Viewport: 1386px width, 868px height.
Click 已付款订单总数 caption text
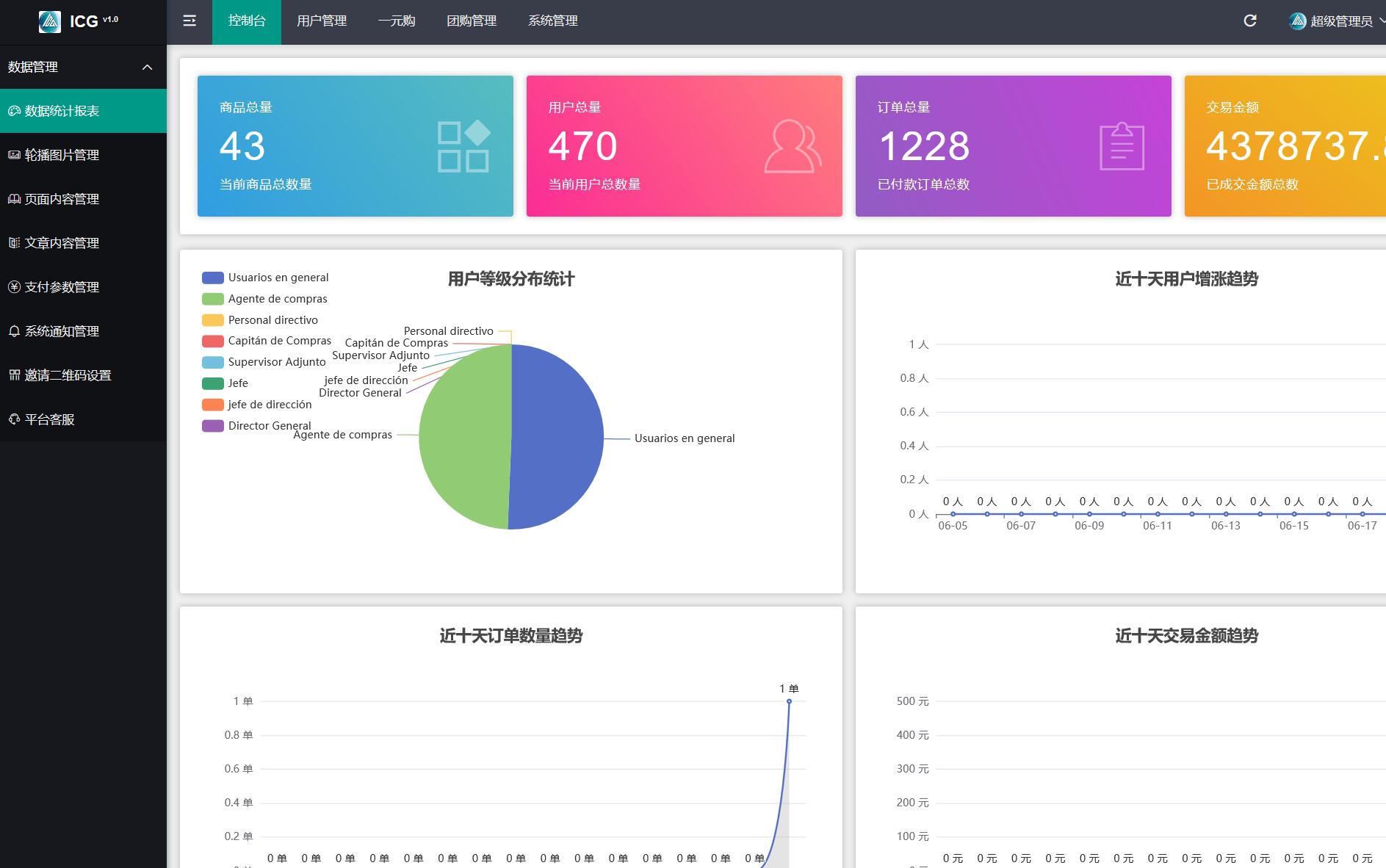923,184
